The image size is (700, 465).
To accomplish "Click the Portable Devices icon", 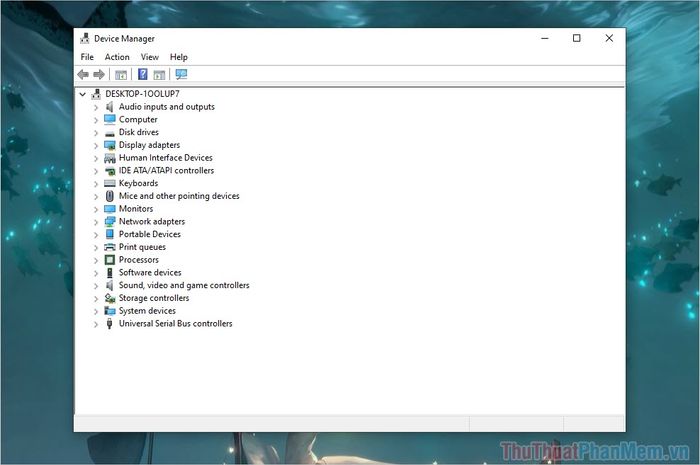I will click(x=109, y=234).
